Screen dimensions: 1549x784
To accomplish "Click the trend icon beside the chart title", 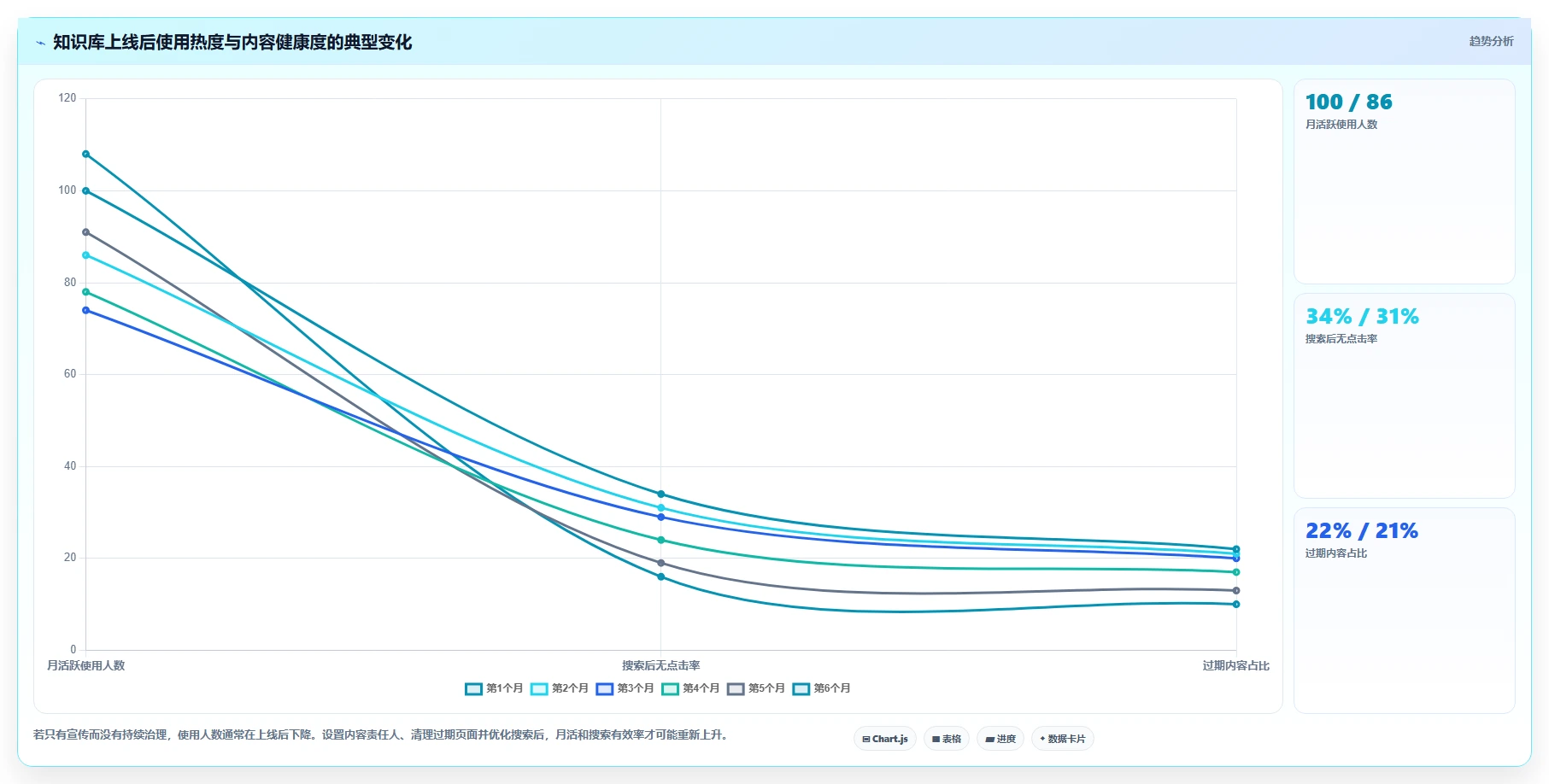I will coord(40,43).
